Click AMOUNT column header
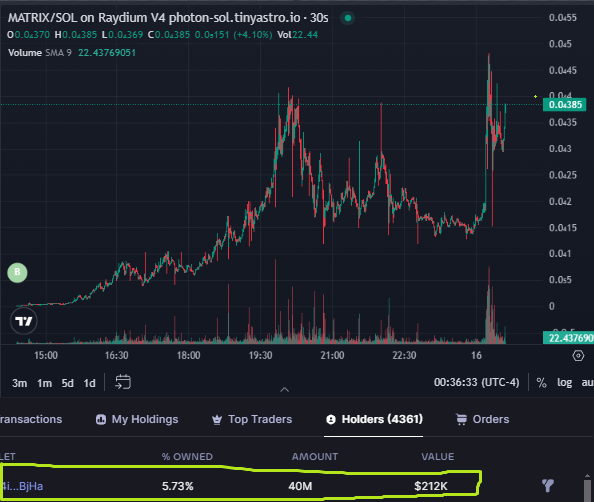The height and width of the screenshot is (502, 594). pos(314,457)
